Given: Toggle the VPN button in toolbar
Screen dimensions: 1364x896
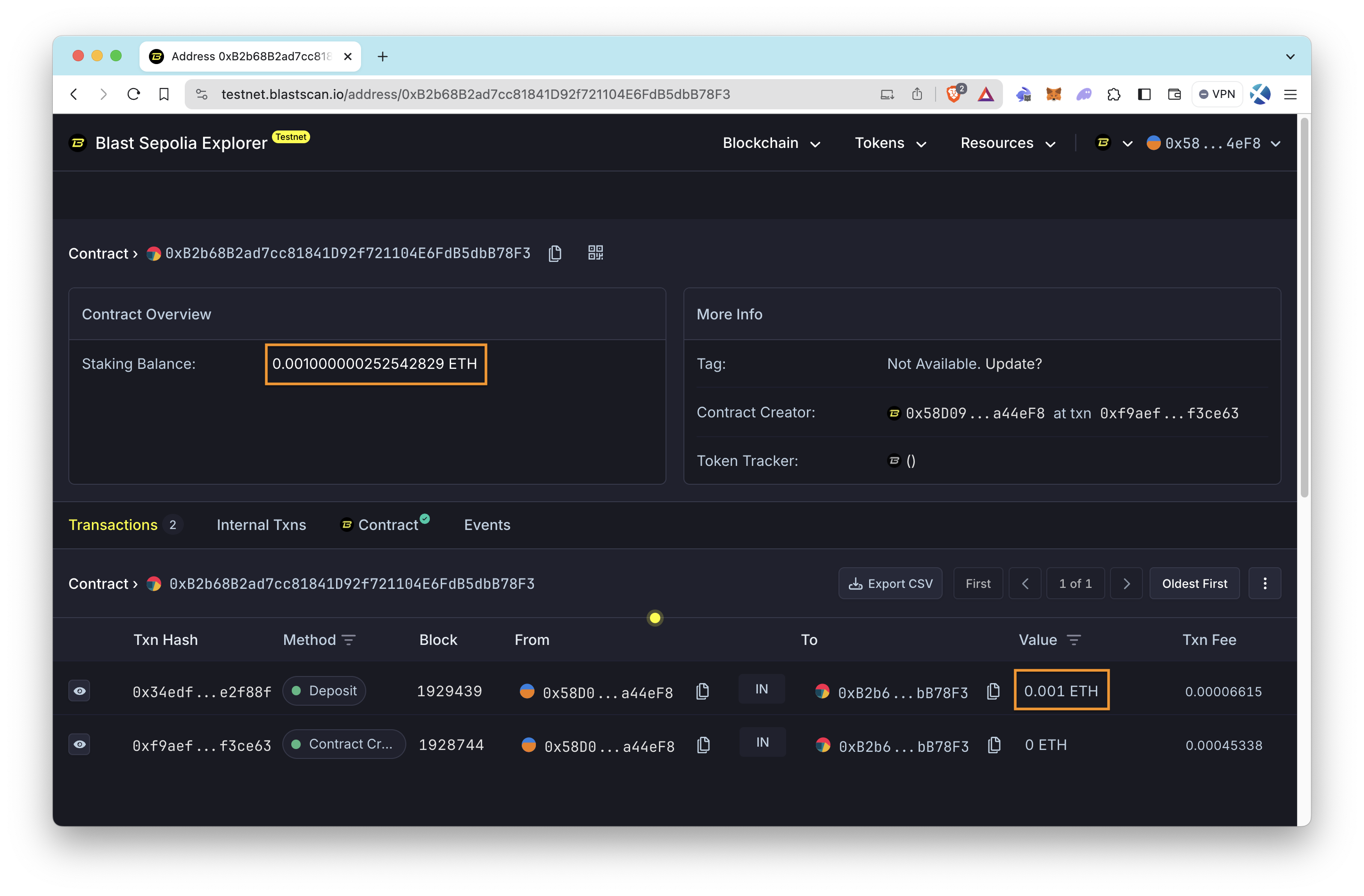Looking at the screenshot, I should coord(1216,94).
